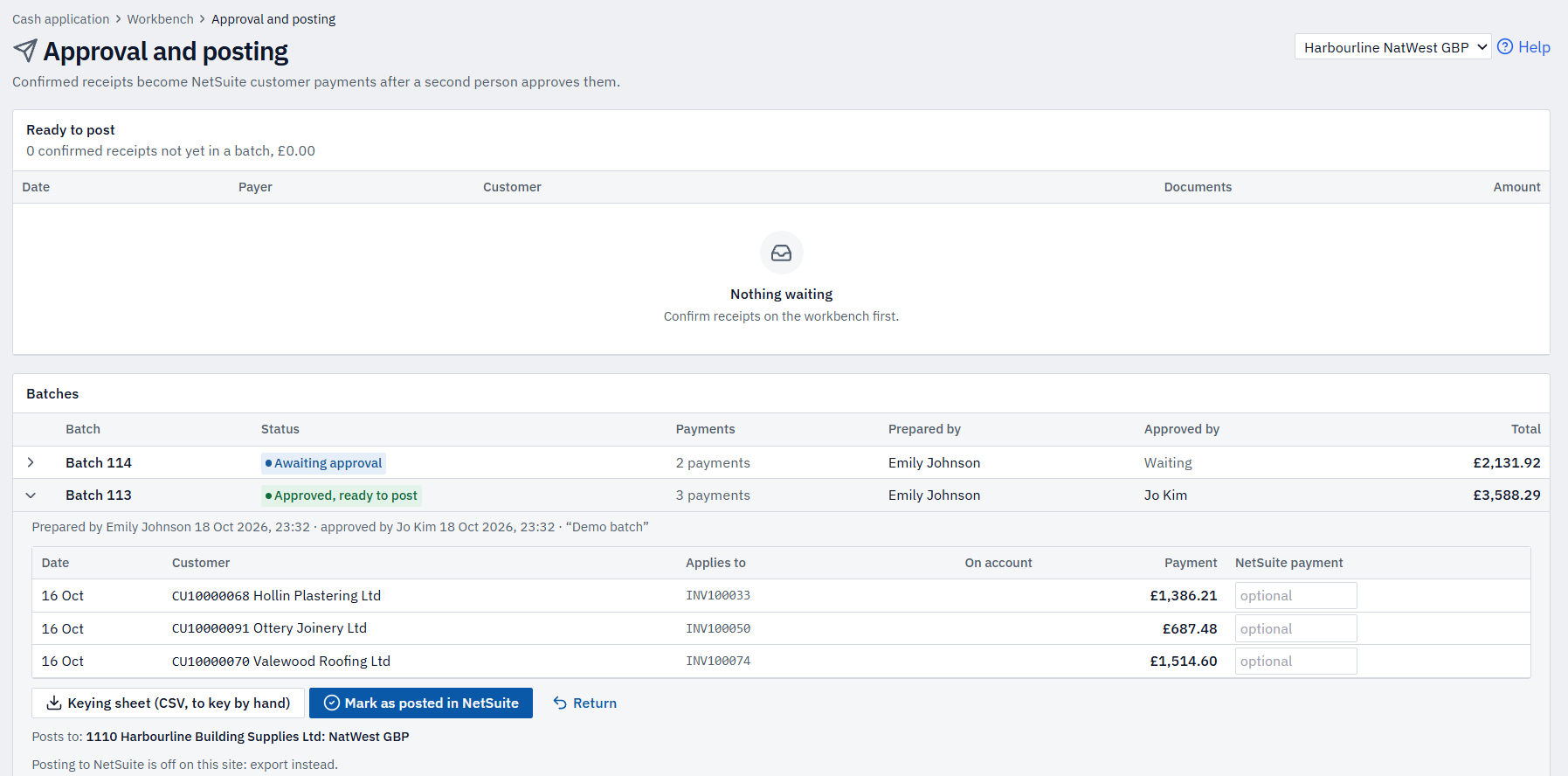The image size is (1568, 776).
Task: Click the check circle icon on Mark as posted
Action: tap(332, 703)
